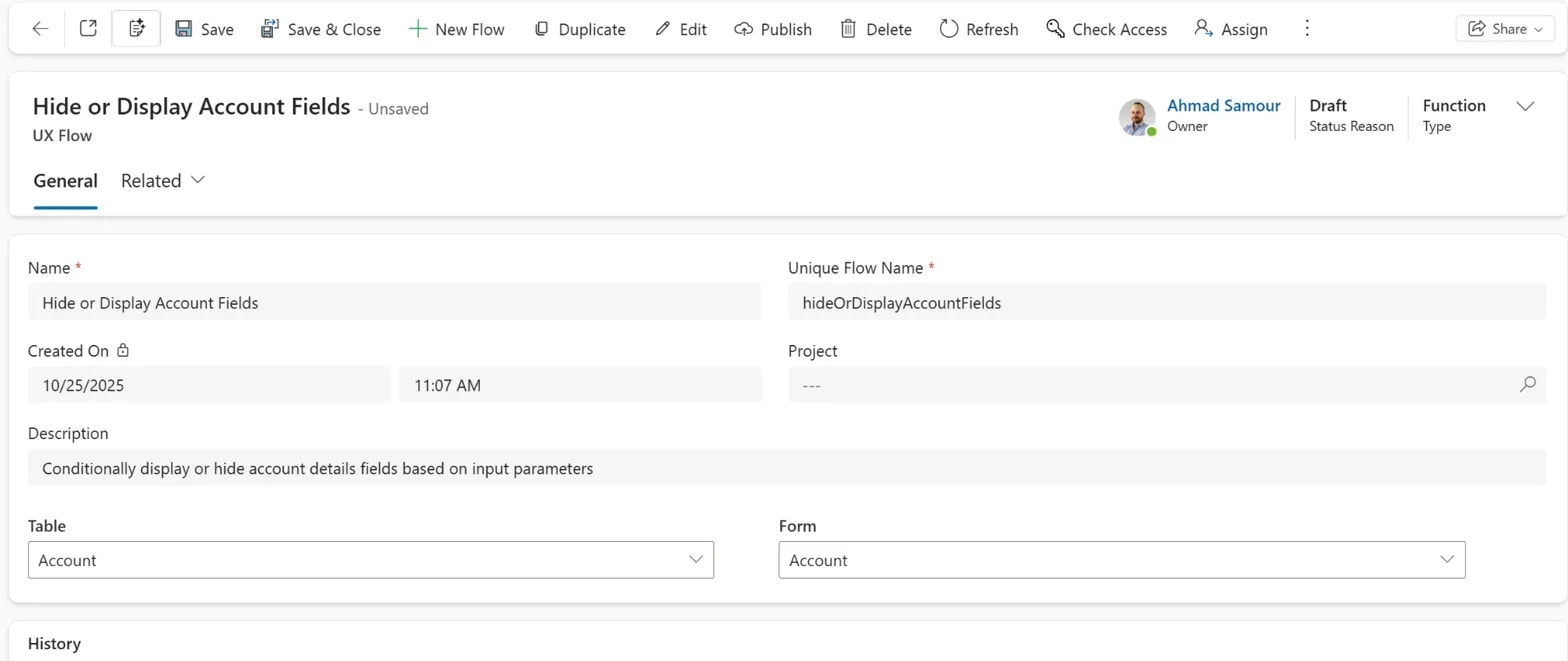Open record in new window icon
This screenshot has height=661, width=1568.
[x=88, y=29]
